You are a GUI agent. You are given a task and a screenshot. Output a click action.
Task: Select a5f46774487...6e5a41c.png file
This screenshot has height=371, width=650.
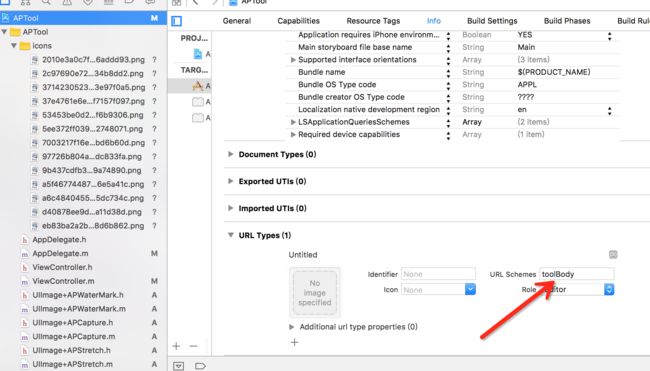point(93,184)
